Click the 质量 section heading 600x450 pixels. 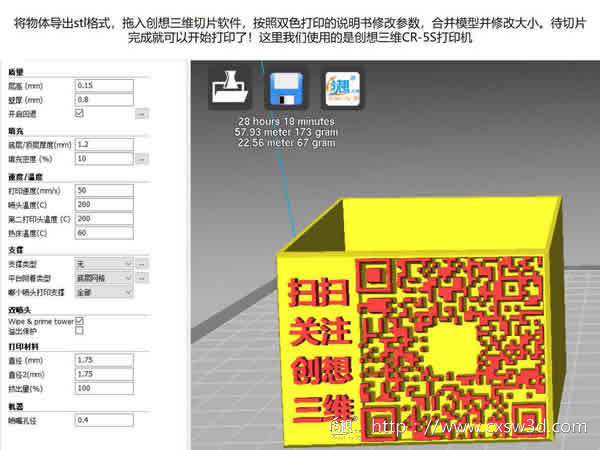click(x=16, y=72)
